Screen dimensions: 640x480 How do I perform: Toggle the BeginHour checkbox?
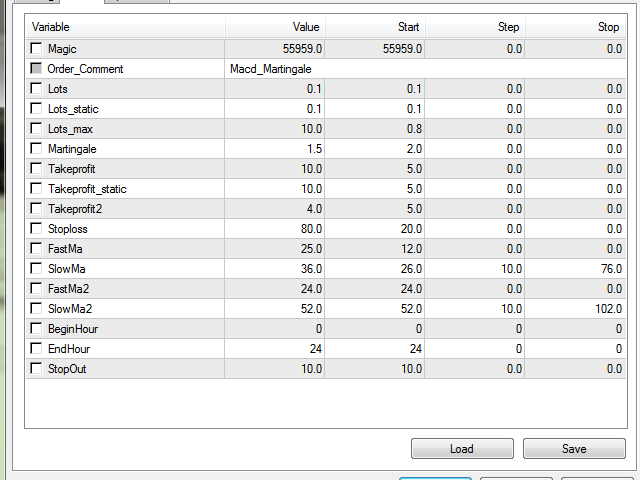36,328
